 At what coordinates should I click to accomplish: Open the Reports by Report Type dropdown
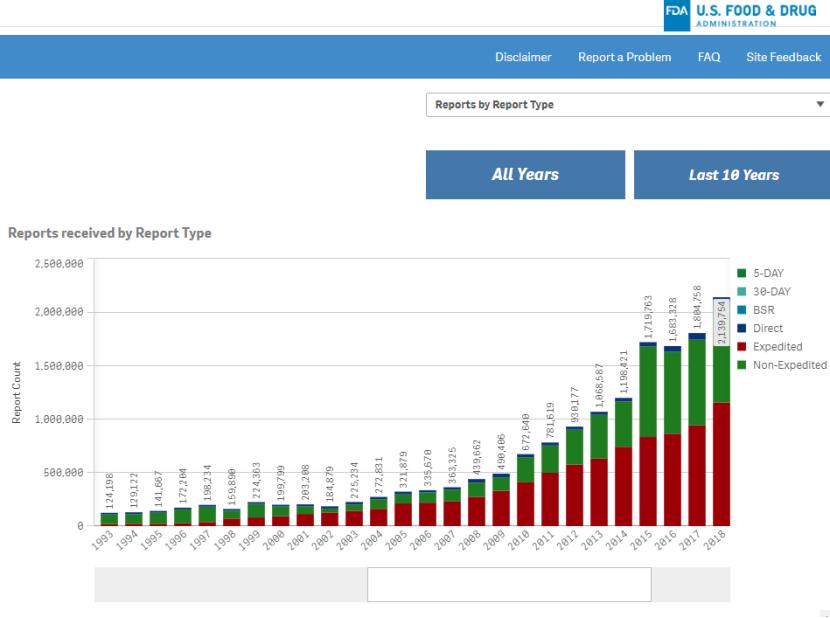click(x=620, y=105)
